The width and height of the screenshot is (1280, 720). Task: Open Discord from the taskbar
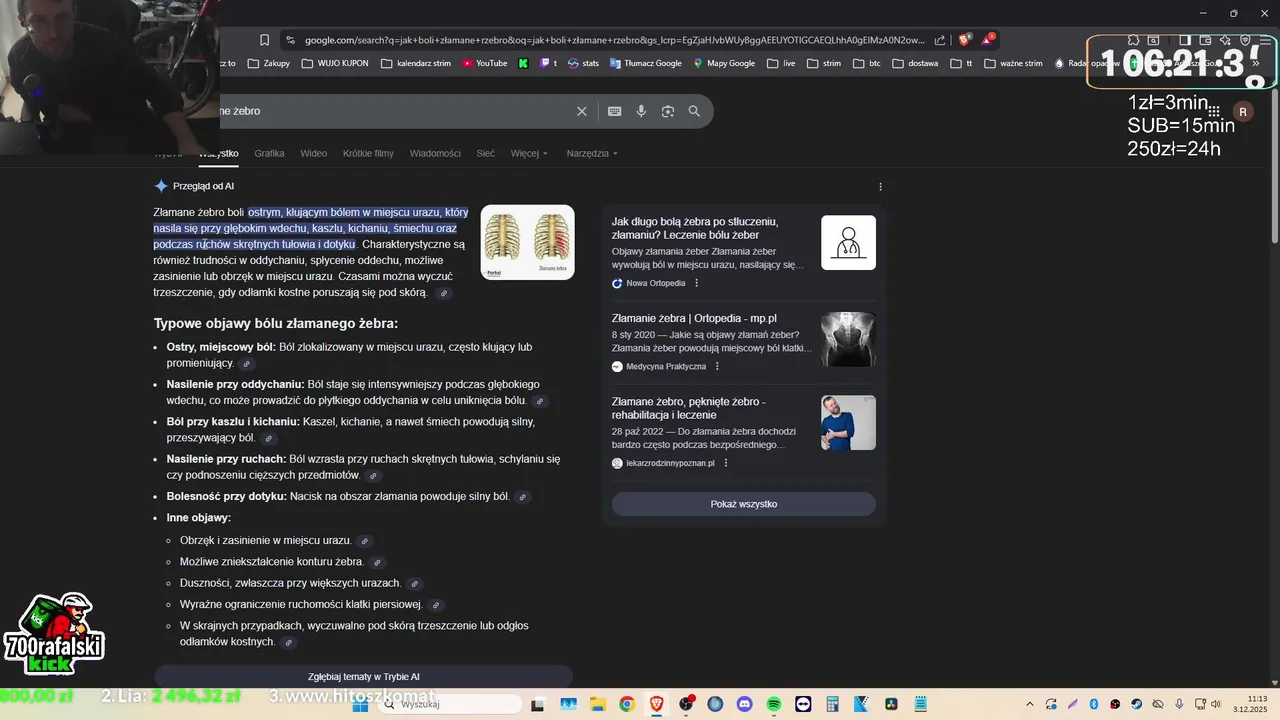coord(744,704)
